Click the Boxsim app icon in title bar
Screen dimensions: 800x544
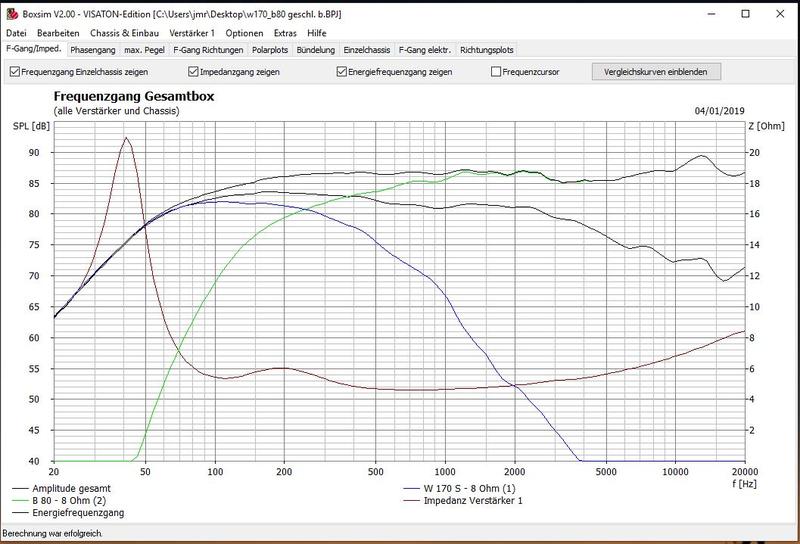pyautogui.click(x=11, y=16)
